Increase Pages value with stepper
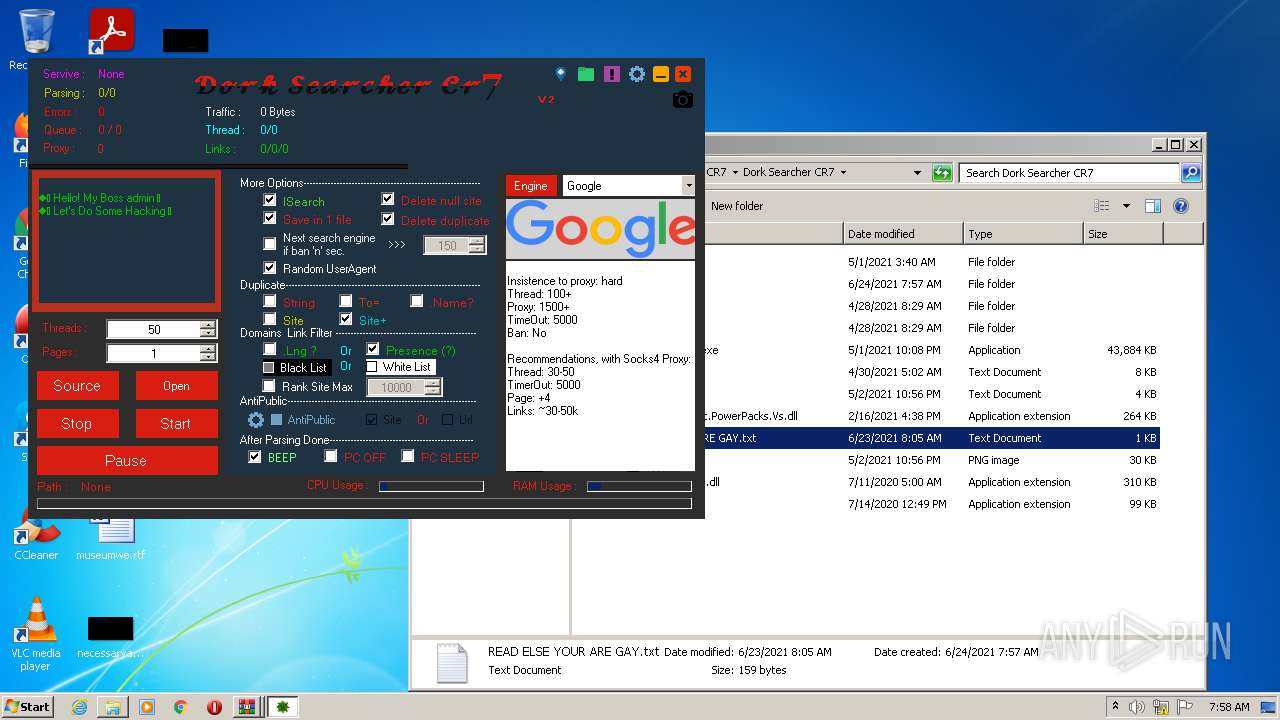The height and width of the screenshot is (720, 1280). click(207, 349)
